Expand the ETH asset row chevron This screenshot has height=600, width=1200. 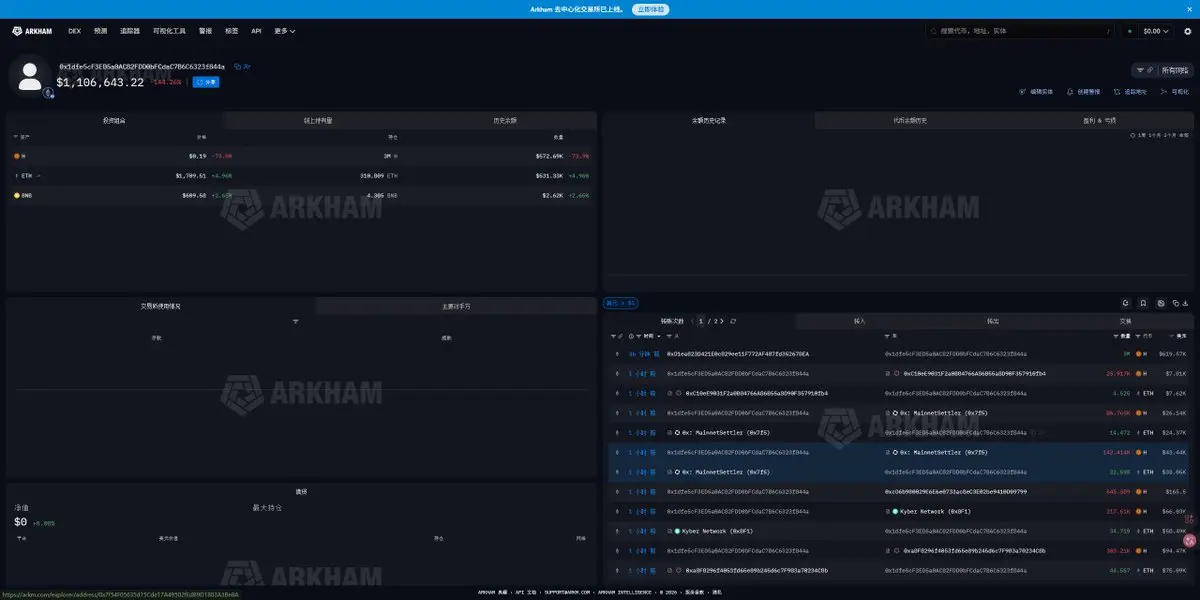pos(39,175)
